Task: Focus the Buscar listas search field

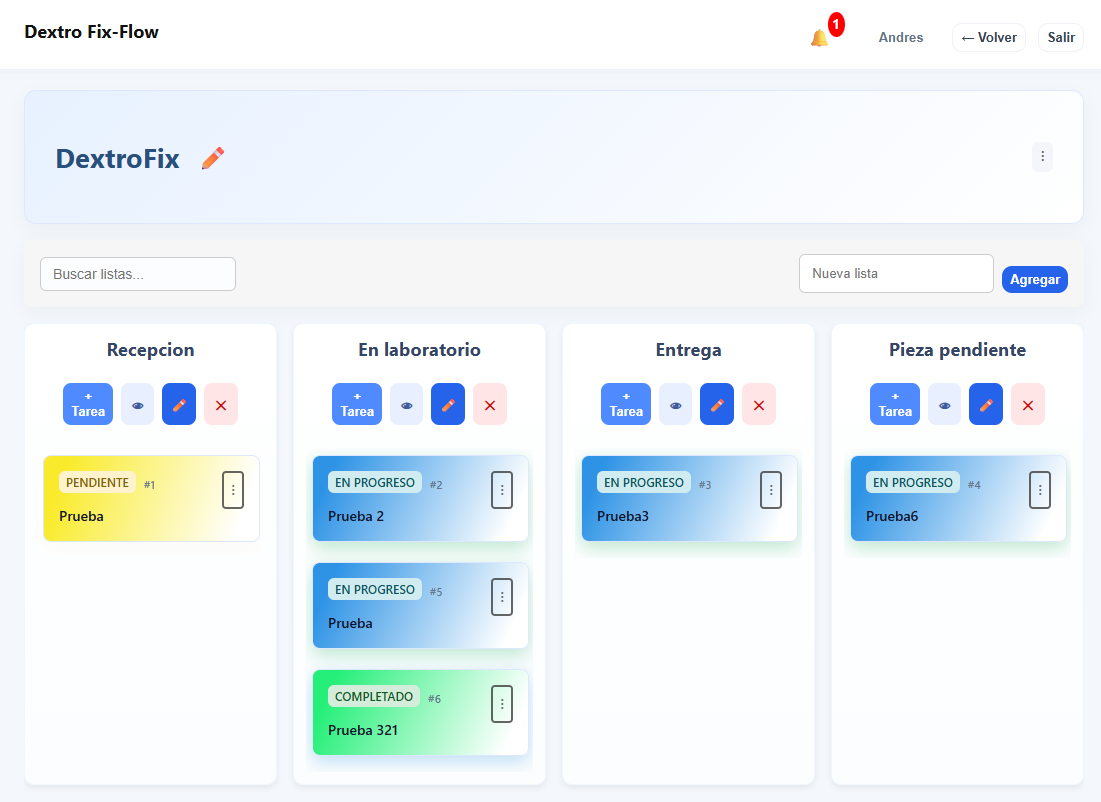Action: [138, 274]
